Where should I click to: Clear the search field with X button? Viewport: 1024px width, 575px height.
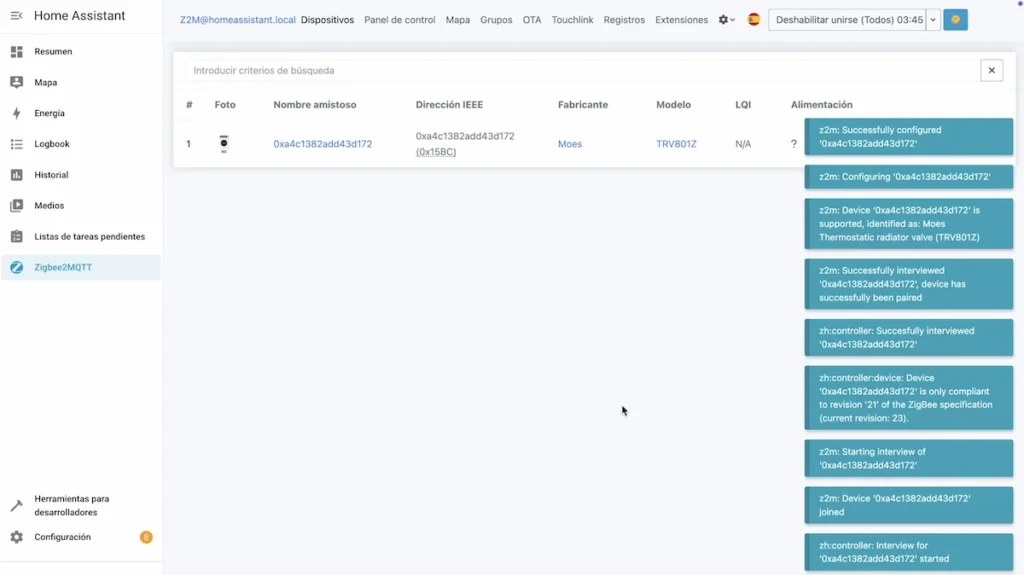tap(991, 70)
